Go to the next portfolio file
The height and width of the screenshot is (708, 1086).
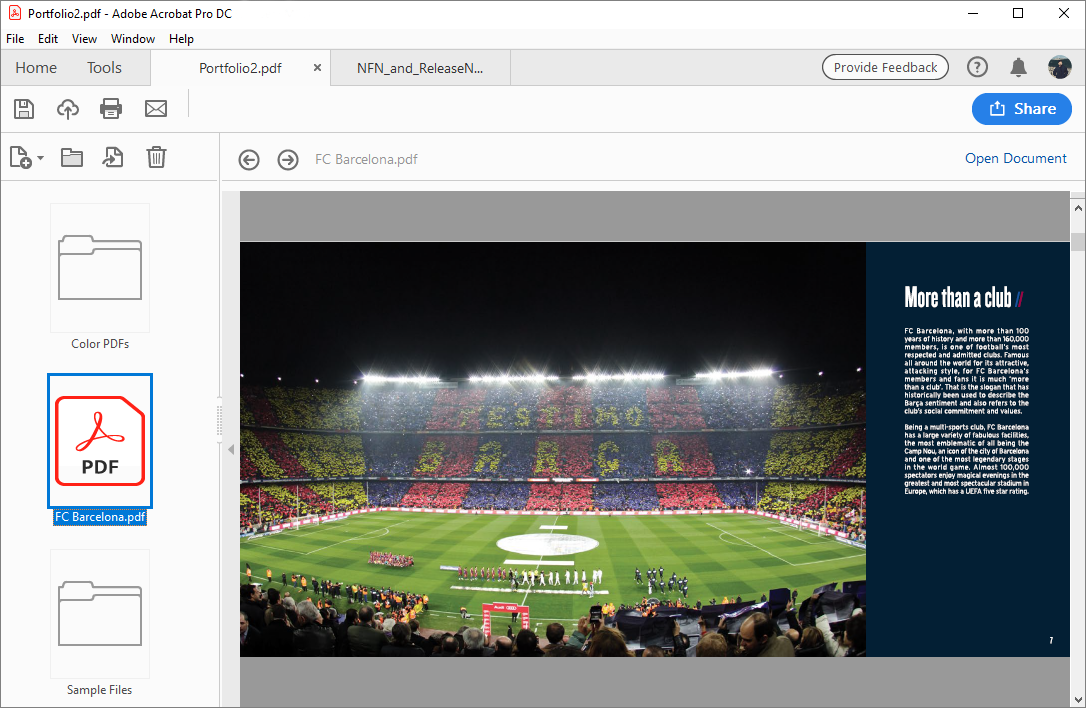[287, 159]
